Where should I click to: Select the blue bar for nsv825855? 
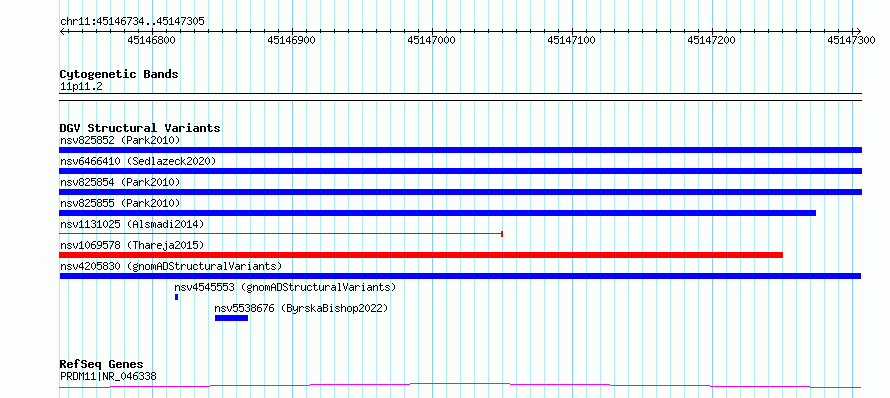click(x=438, y=213)
